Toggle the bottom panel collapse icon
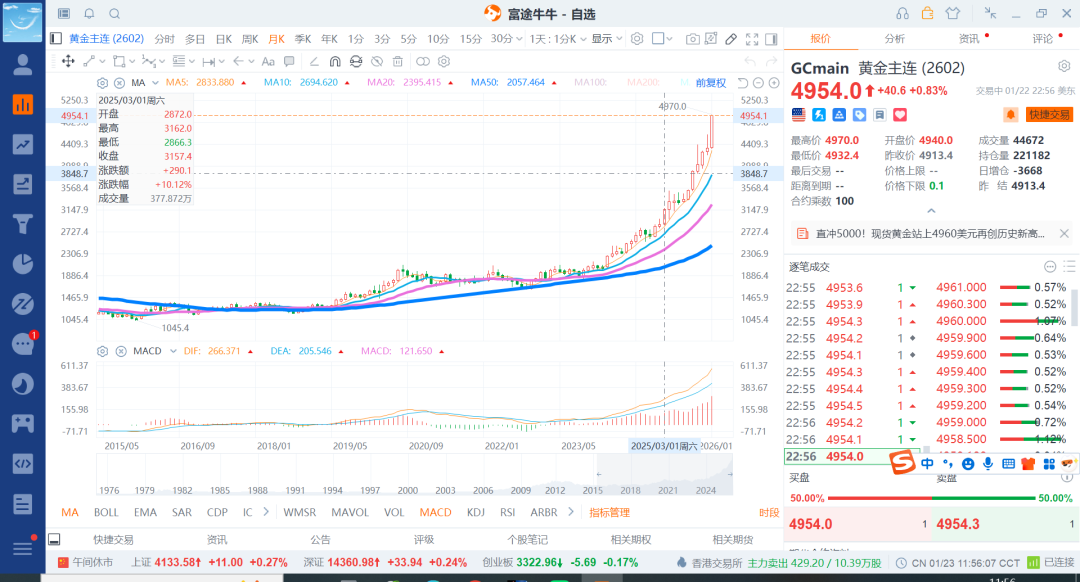 [x=54, y=539]
